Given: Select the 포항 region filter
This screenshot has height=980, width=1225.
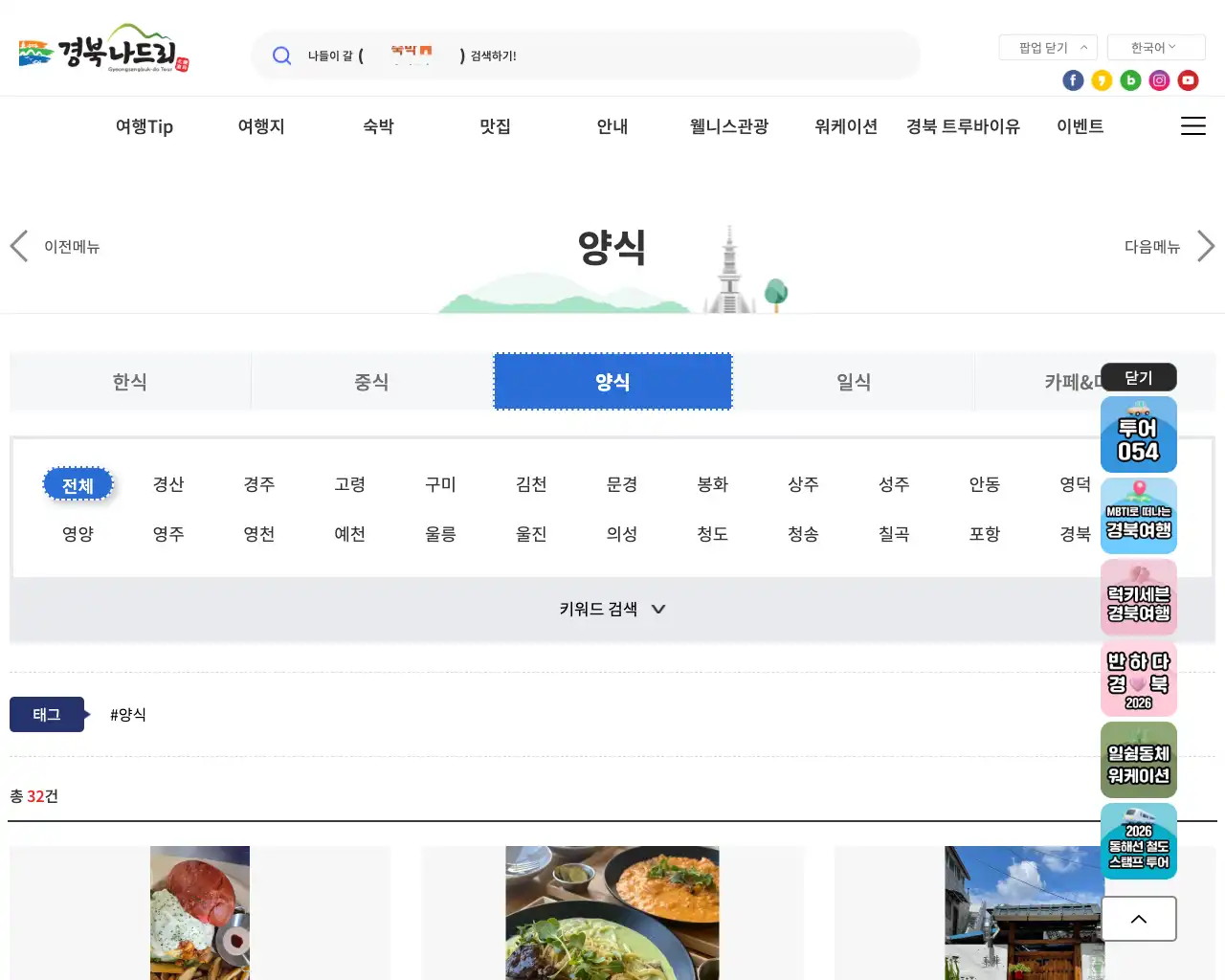Looking at the screenshot, I should click(985, 534).
